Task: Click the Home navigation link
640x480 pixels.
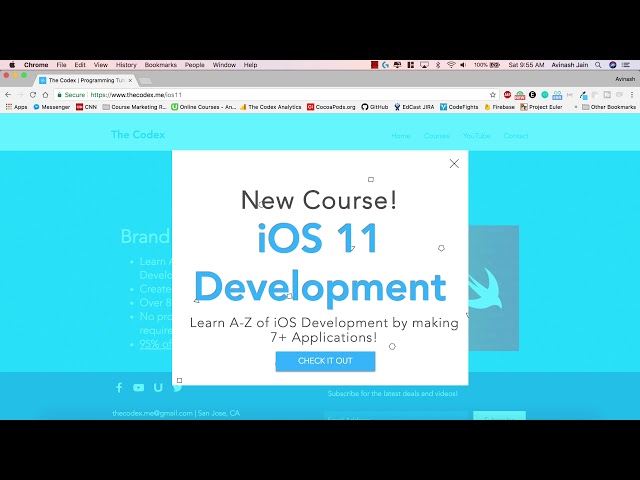Action: point(400,136)
